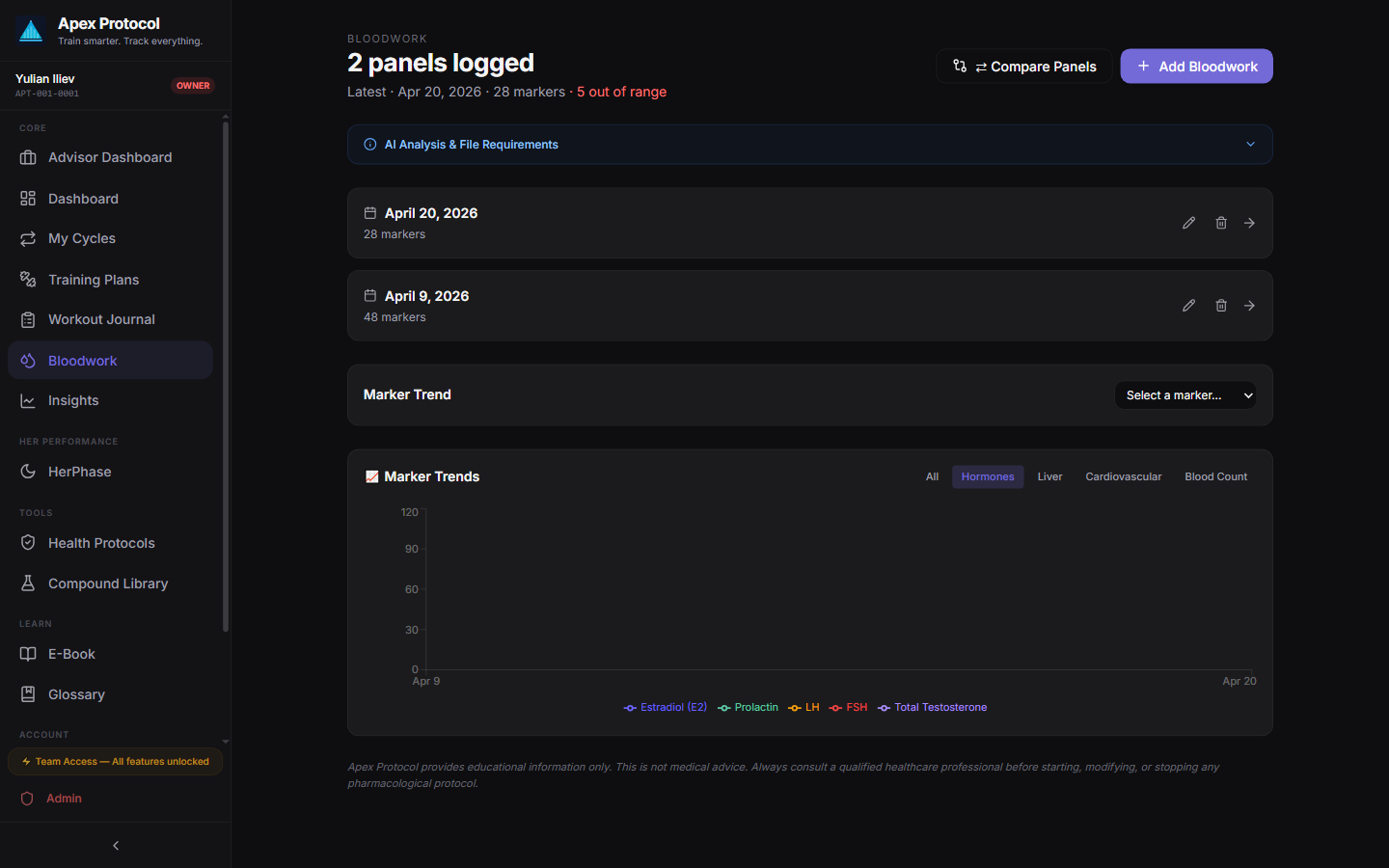
Task: Toggle LH series in chart legend
Action: [x=803, y=708]
